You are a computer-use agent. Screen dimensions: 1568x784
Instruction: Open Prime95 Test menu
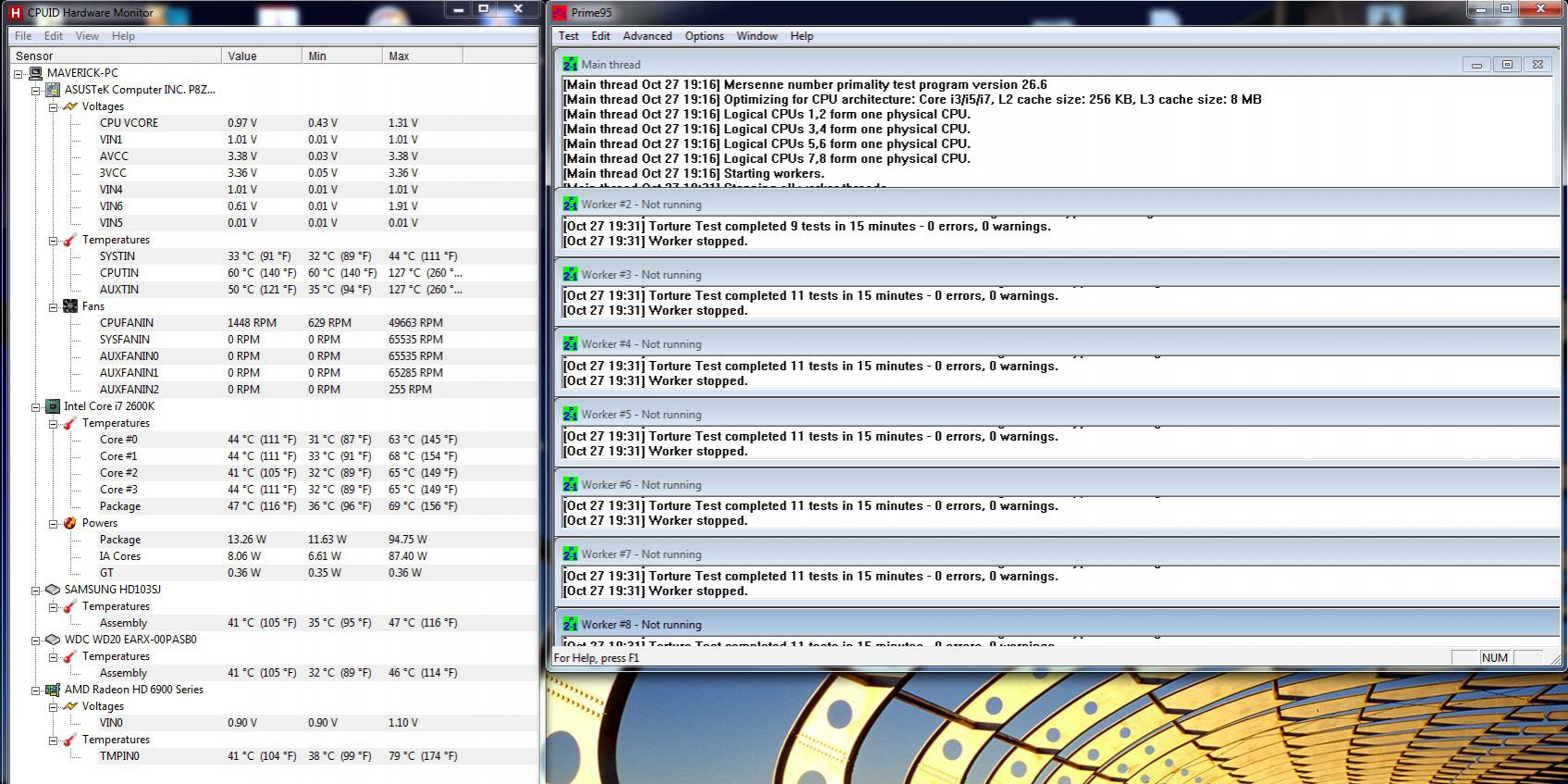point(569,36)
